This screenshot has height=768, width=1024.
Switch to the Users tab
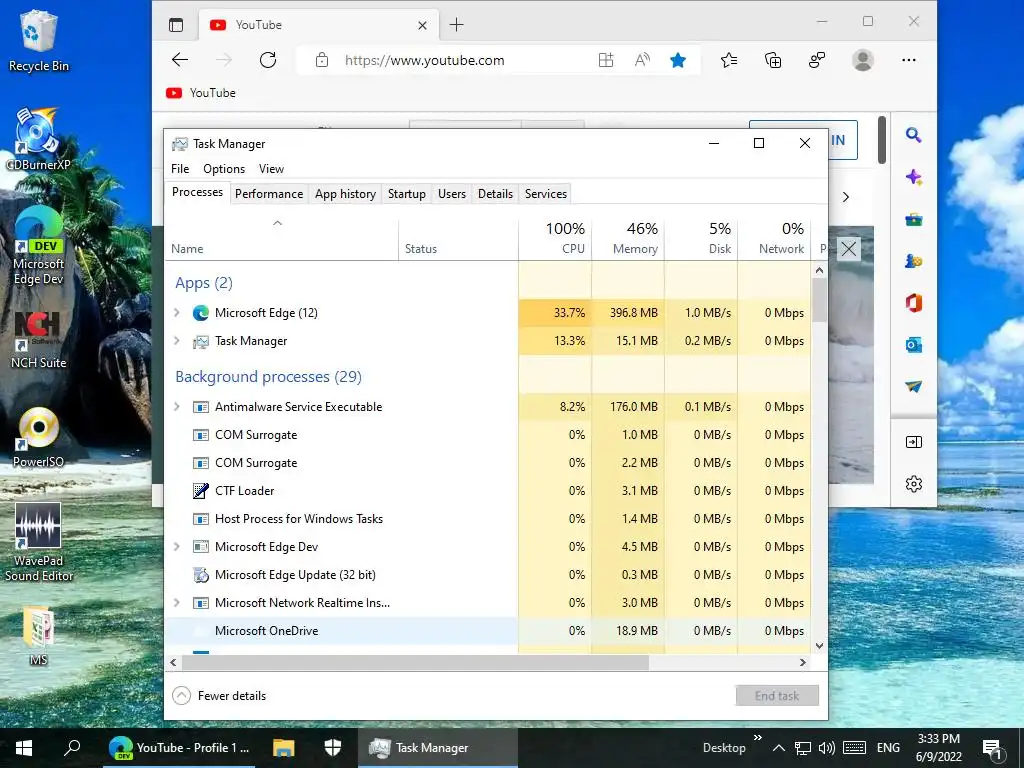tap(452, 194)
